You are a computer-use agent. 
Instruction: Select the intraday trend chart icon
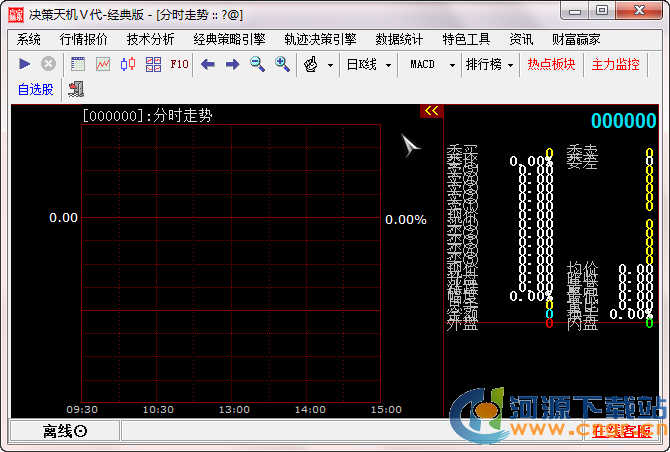103,64
